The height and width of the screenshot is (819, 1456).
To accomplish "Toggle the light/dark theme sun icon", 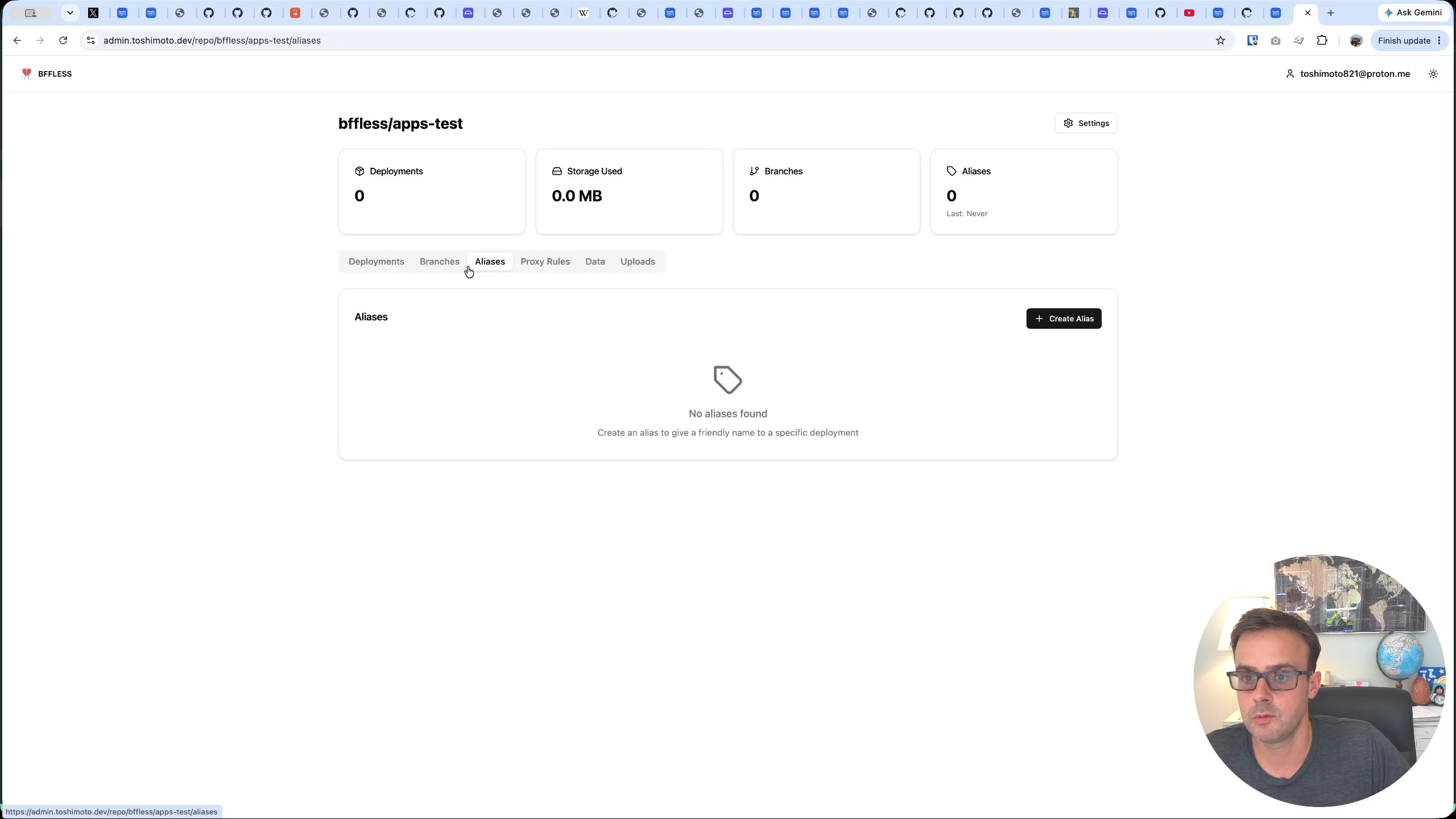I will [1433, 74].
